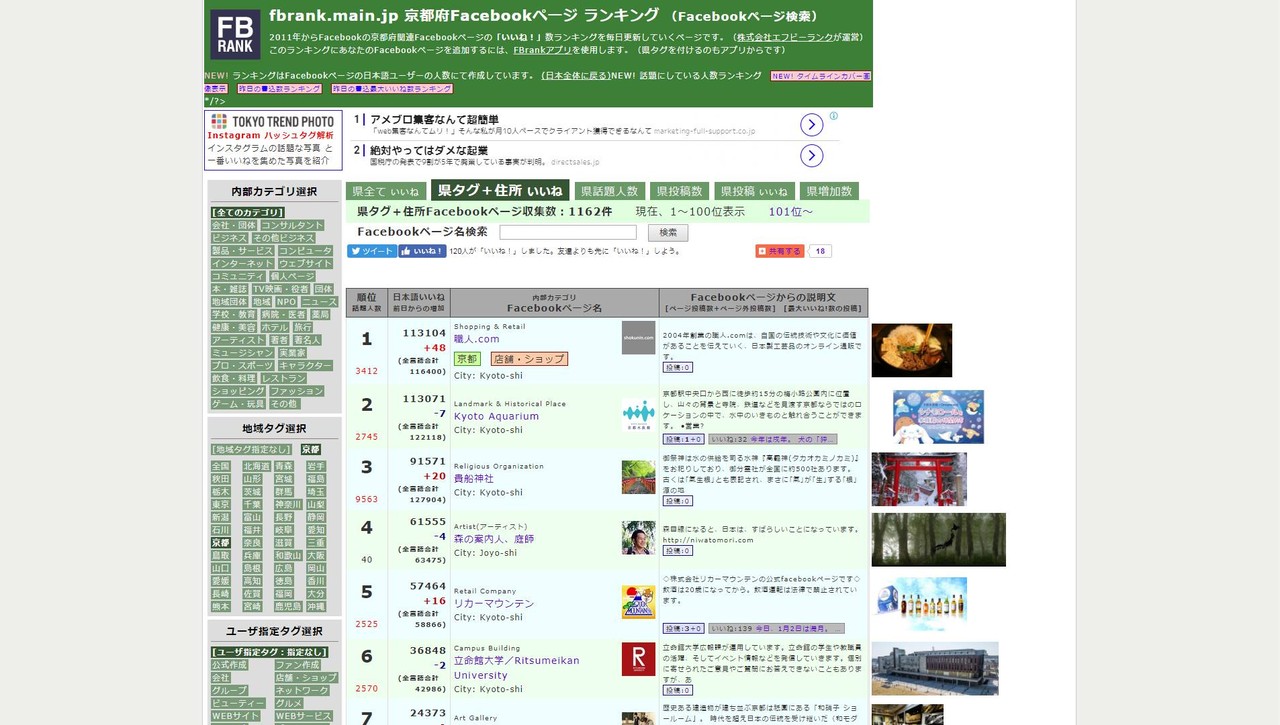The width and height of the screenshot is (1280, 725).
Task: Select the 県タグ＋住所 いいね tab
Action: point(500,190)
